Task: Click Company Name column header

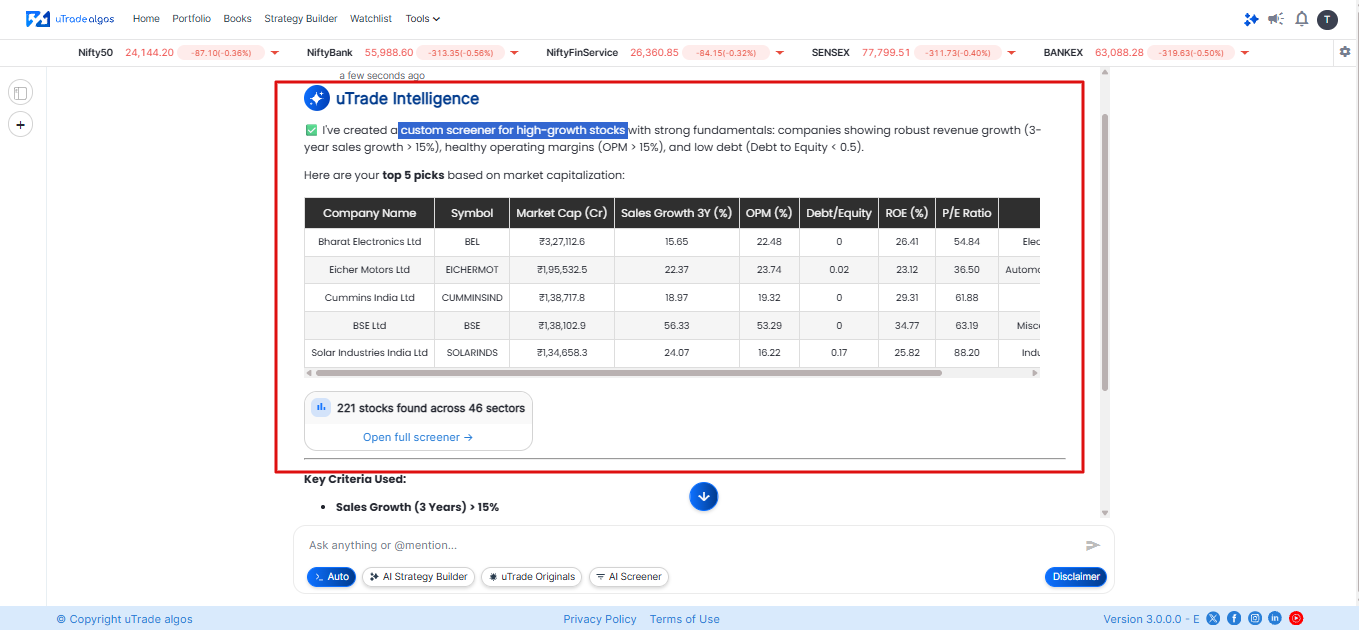Action: click(370, 213)
